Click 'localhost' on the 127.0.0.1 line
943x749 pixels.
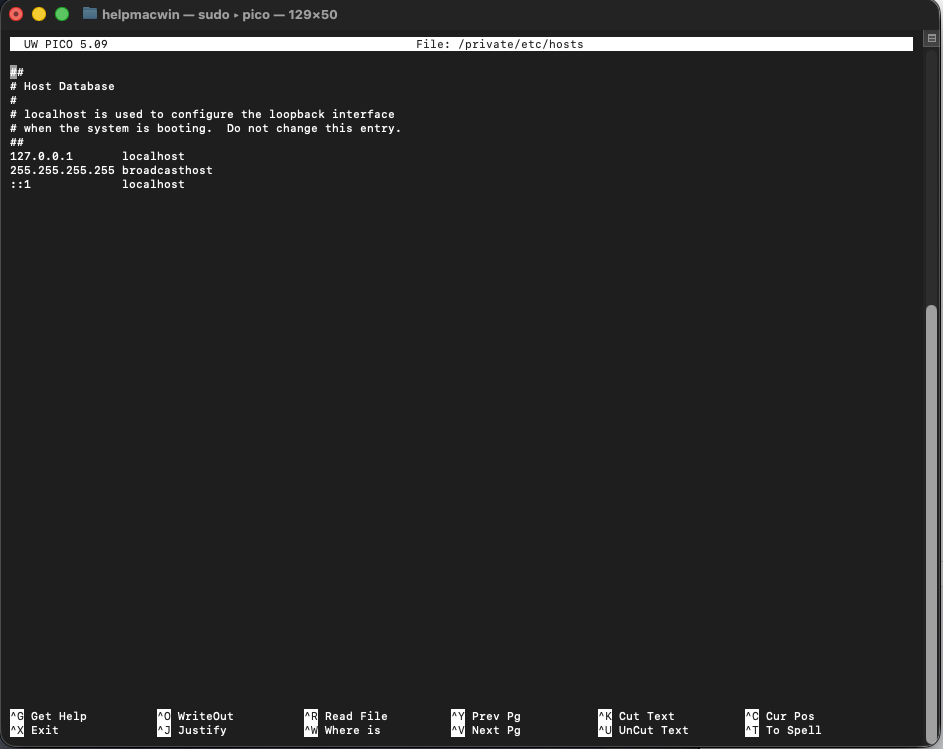(153, 156)
